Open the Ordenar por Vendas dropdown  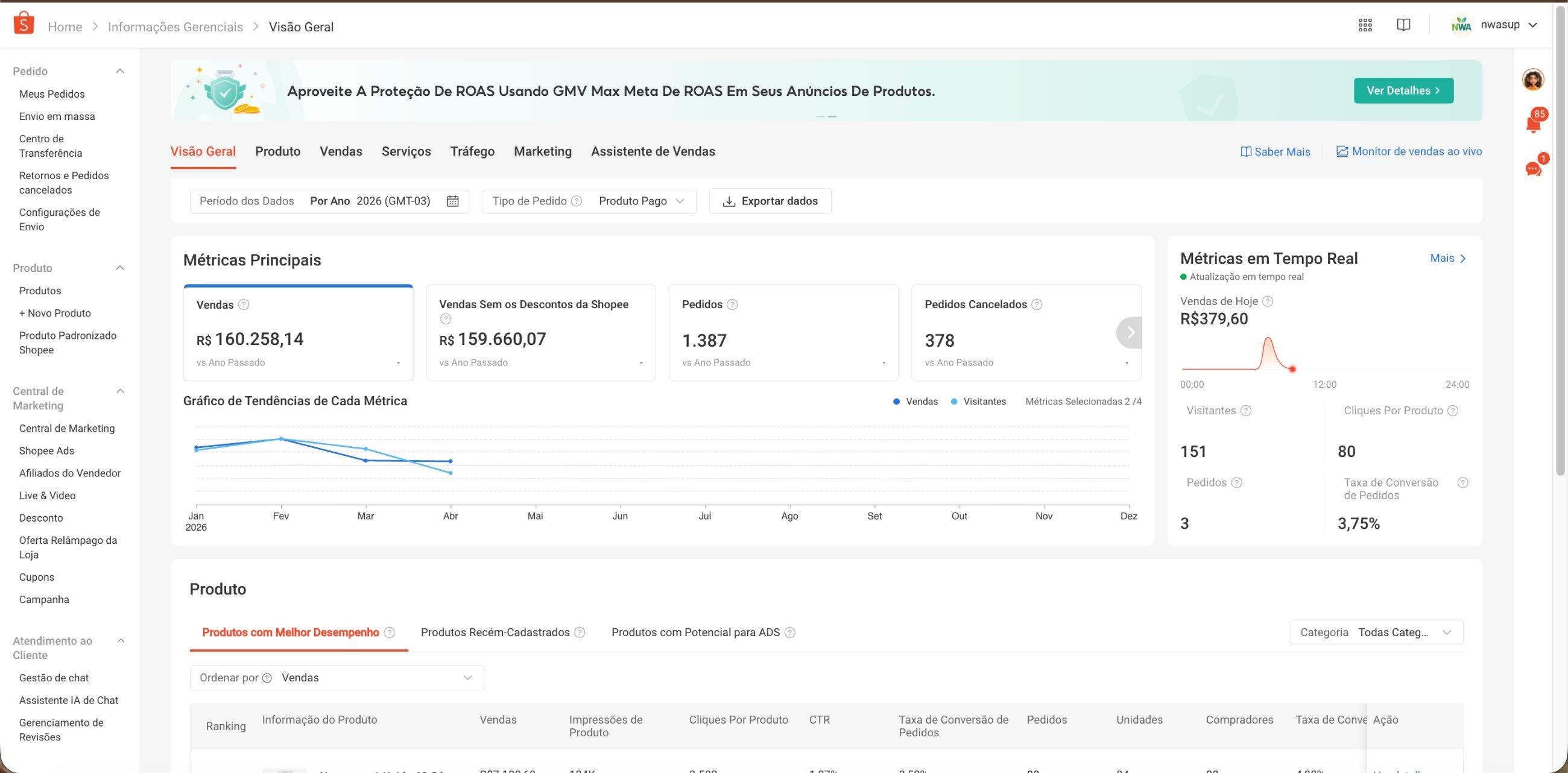click(337, 678)
